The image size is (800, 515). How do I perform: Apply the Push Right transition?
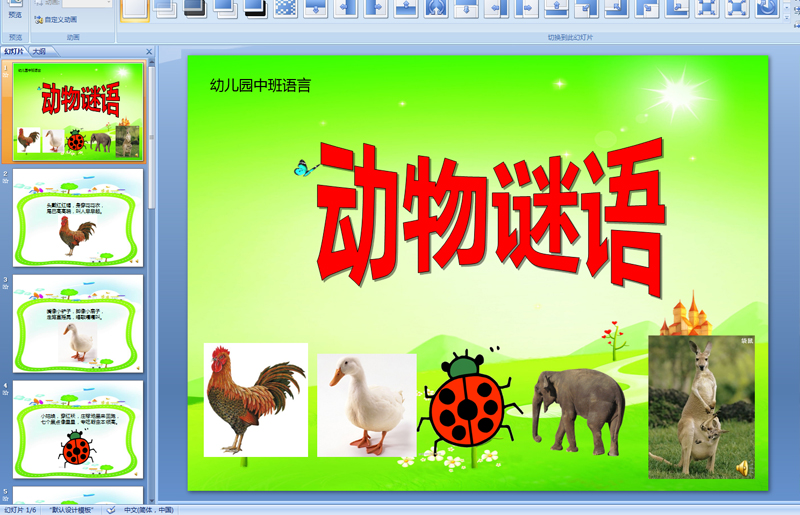[x=527, y=8]
